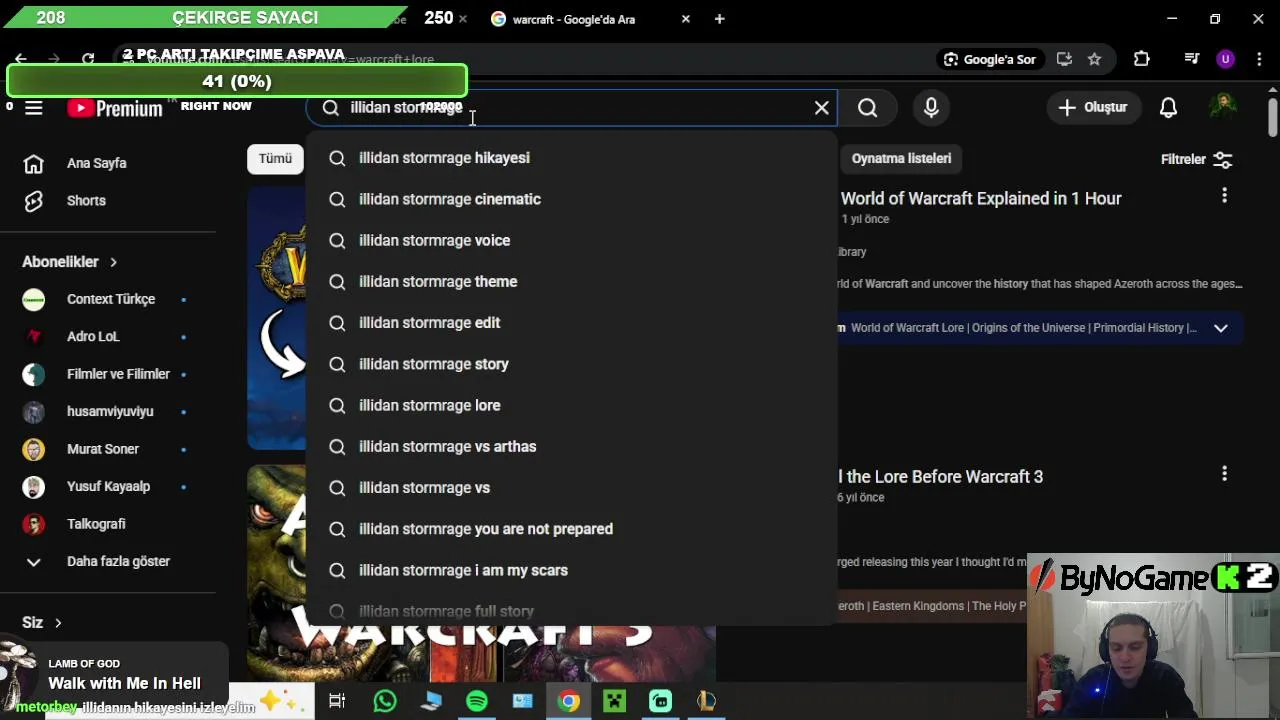This screenshot has height=720, width=1280.
Task: Choose suggestion illidan stormrage hikayesi
Action: tap(571, 158)
